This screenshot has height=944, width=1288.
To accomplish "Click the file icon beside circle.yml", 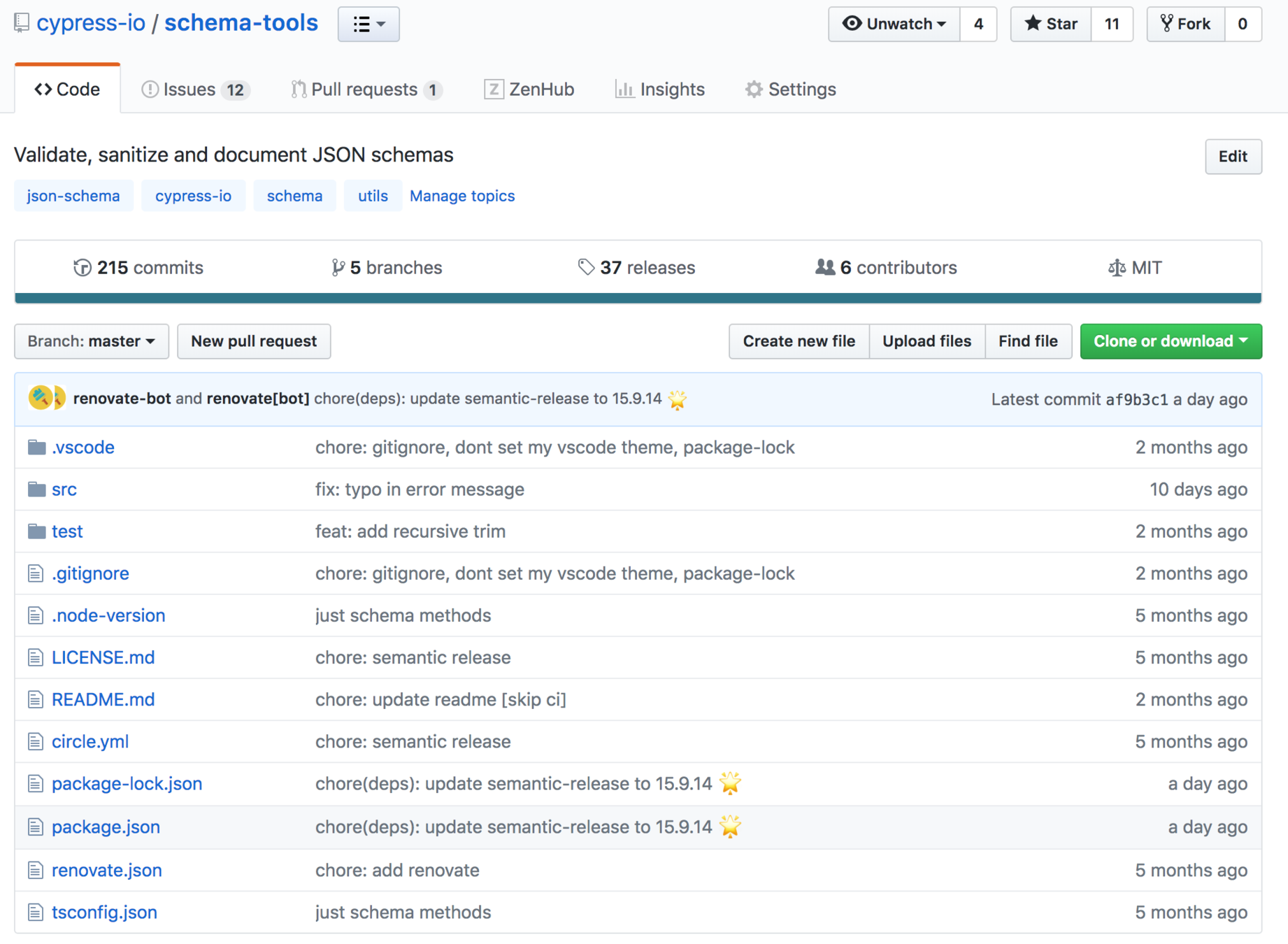I will tap(35, 741).
